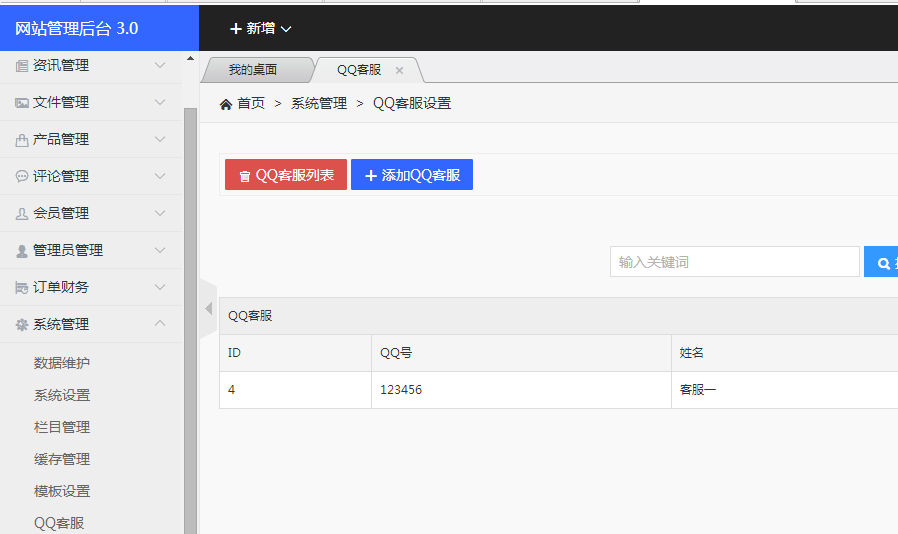The height and width of the screenshot is (534, 898).
Task: Click the 系统管理 gear icon
Action: point(22,325)
